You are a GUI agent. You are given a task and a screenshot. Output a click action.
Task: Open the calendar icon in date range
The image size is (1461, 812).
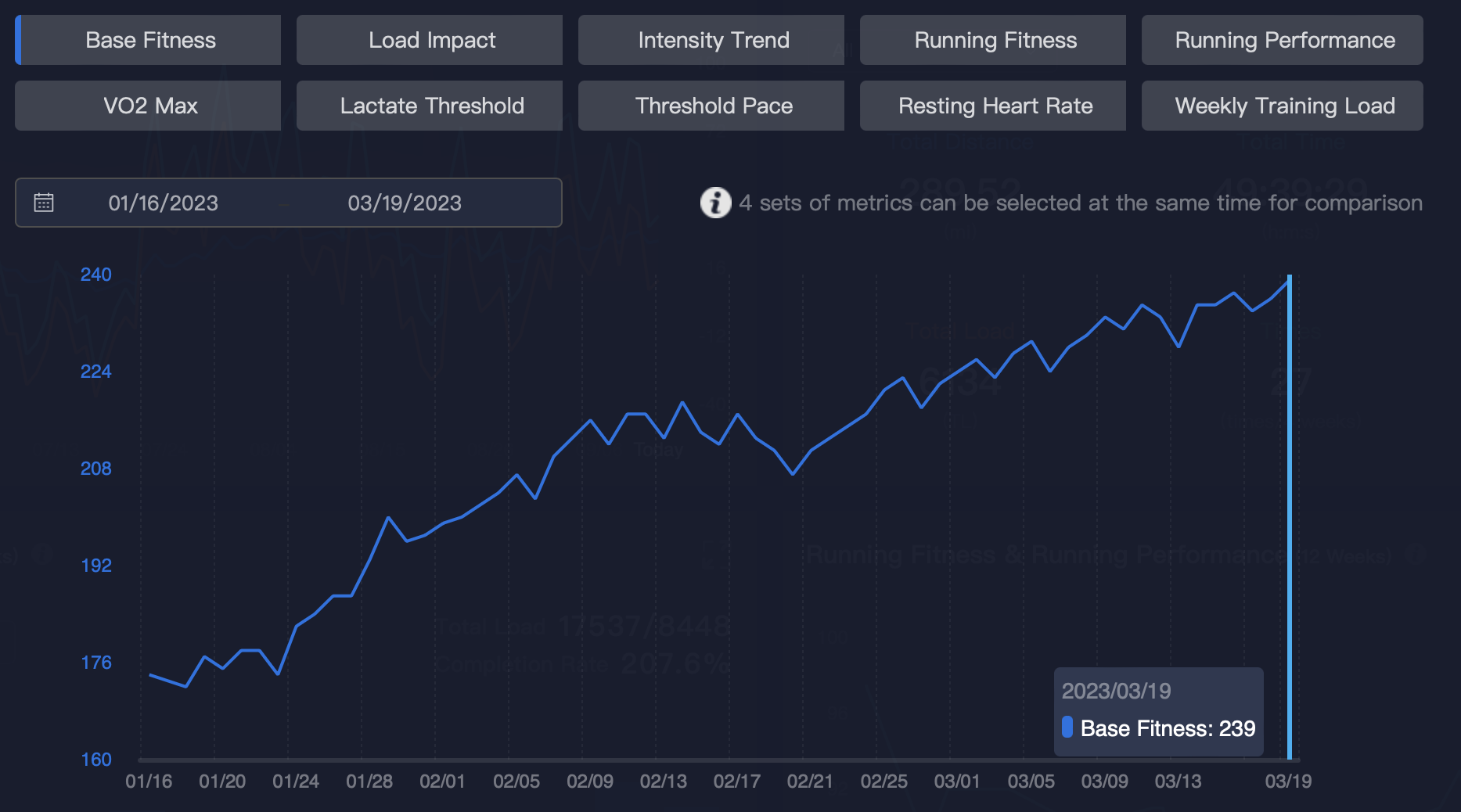[x=44, y=203]
